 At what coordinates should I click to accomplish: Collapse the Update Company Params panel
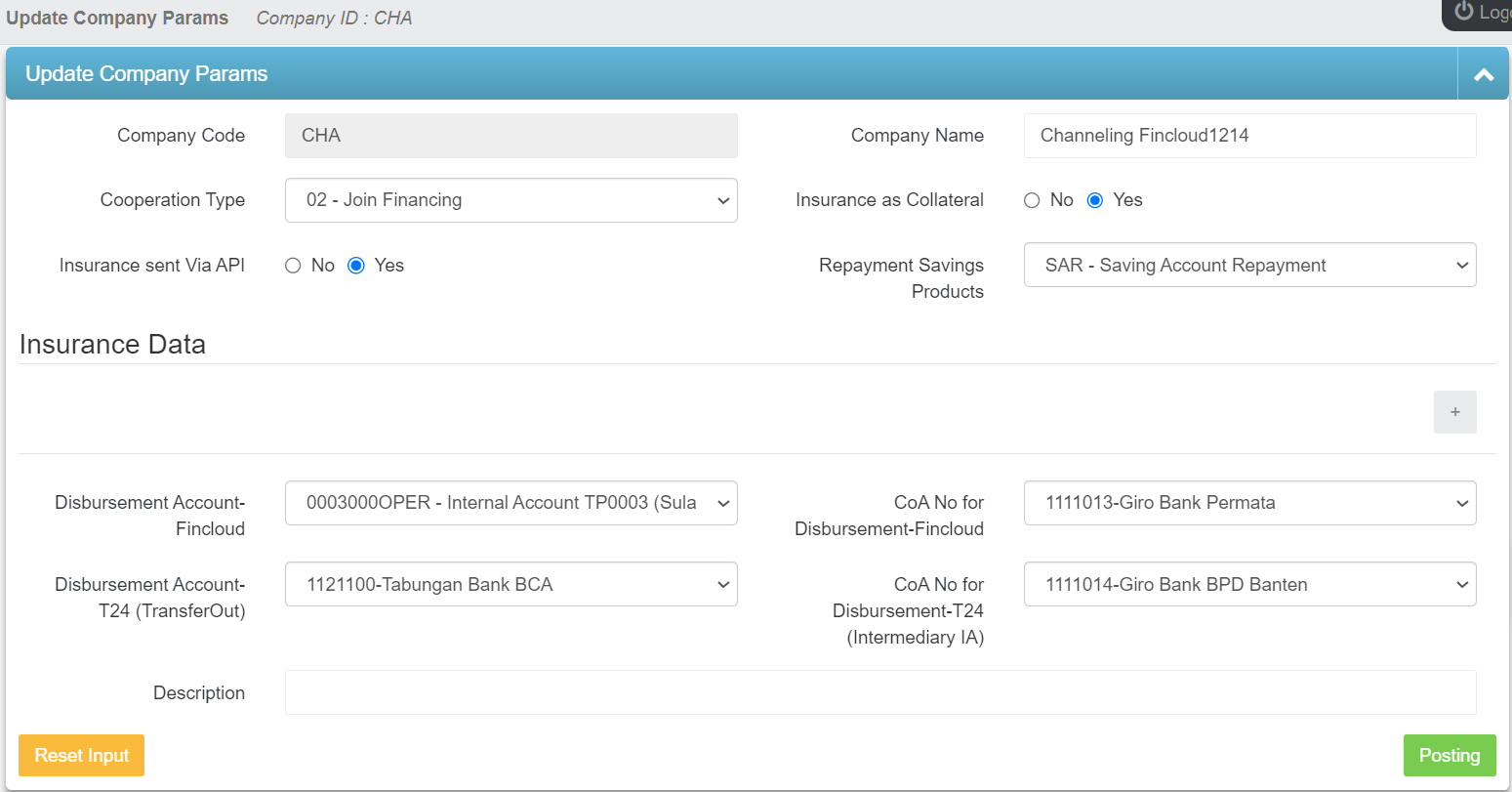pos(1483,75)
